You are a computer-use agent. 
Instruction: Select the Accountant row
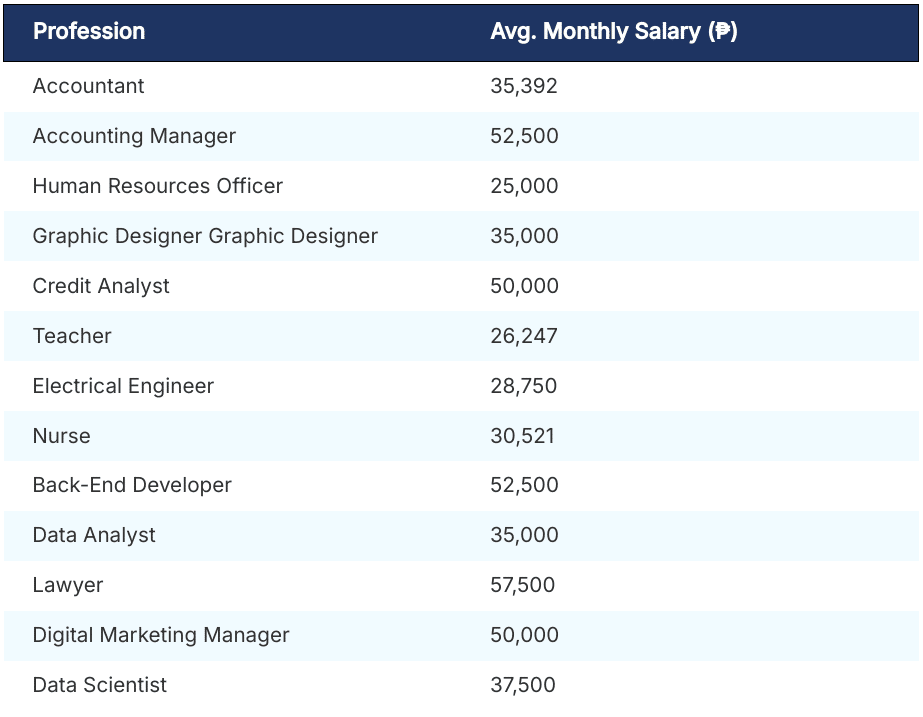pyautogui.click(x=89, y=86)
